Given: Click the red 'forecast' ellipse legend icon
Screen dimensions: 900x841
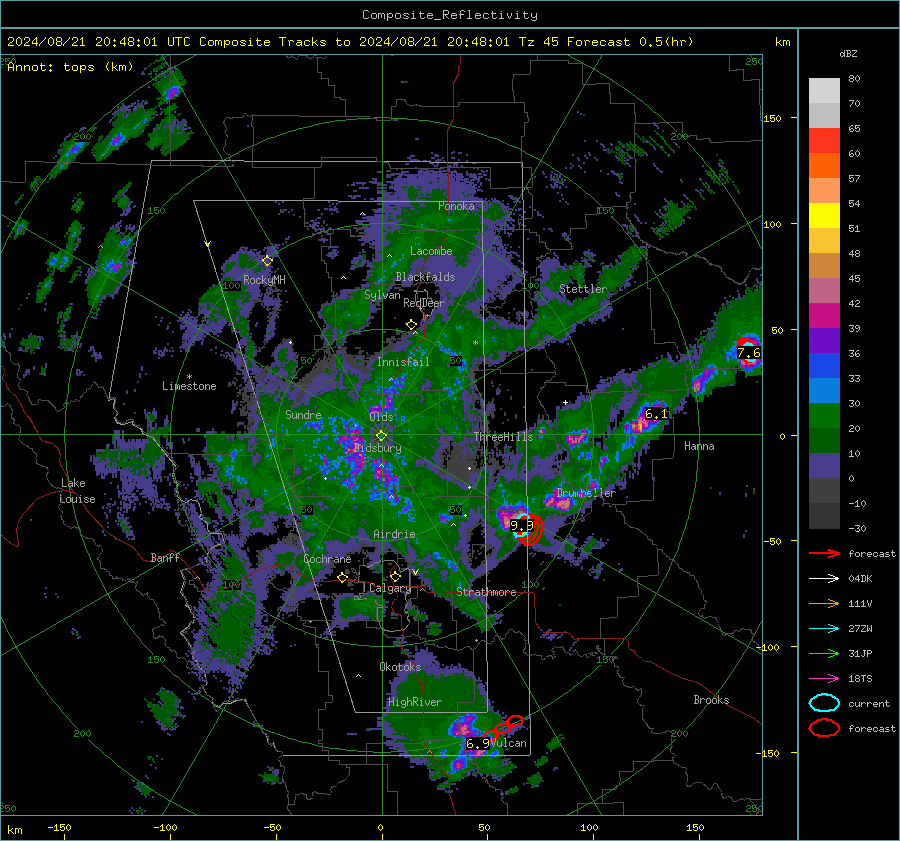Looking at the screenshot, I should click(824, 728).
